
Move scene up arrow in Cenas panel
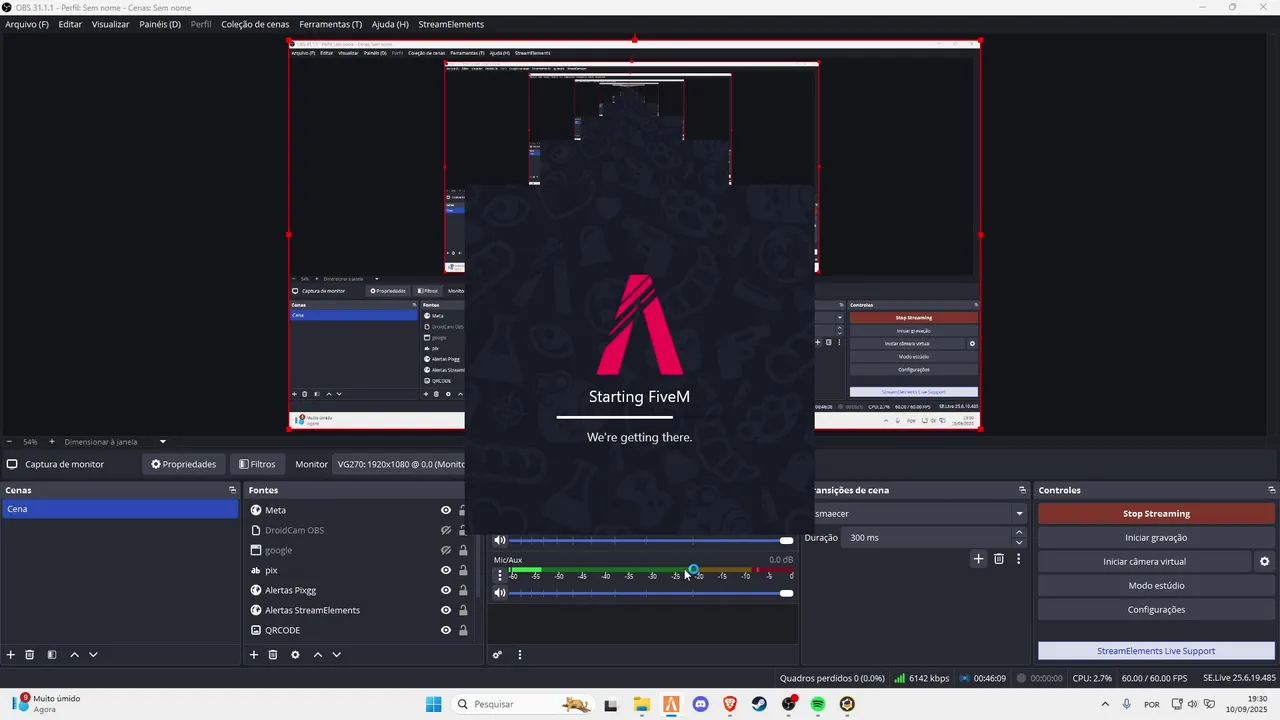pos(74,655)
